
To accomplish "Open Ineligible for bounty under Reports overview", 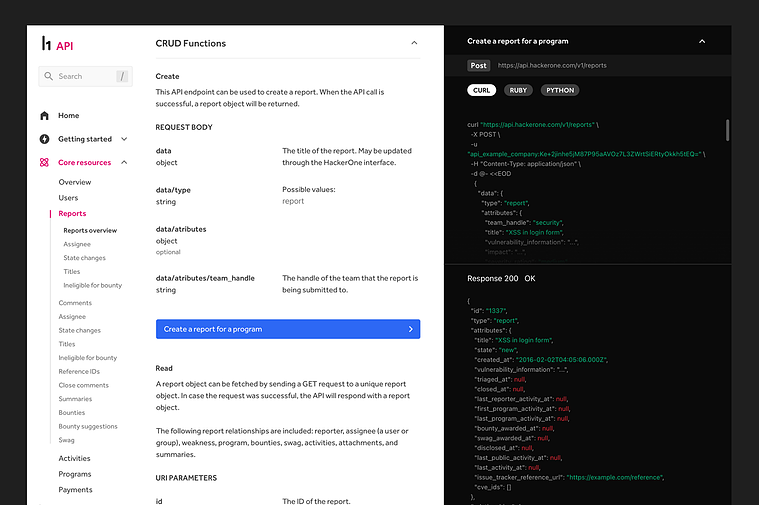I will click(92, 285).
